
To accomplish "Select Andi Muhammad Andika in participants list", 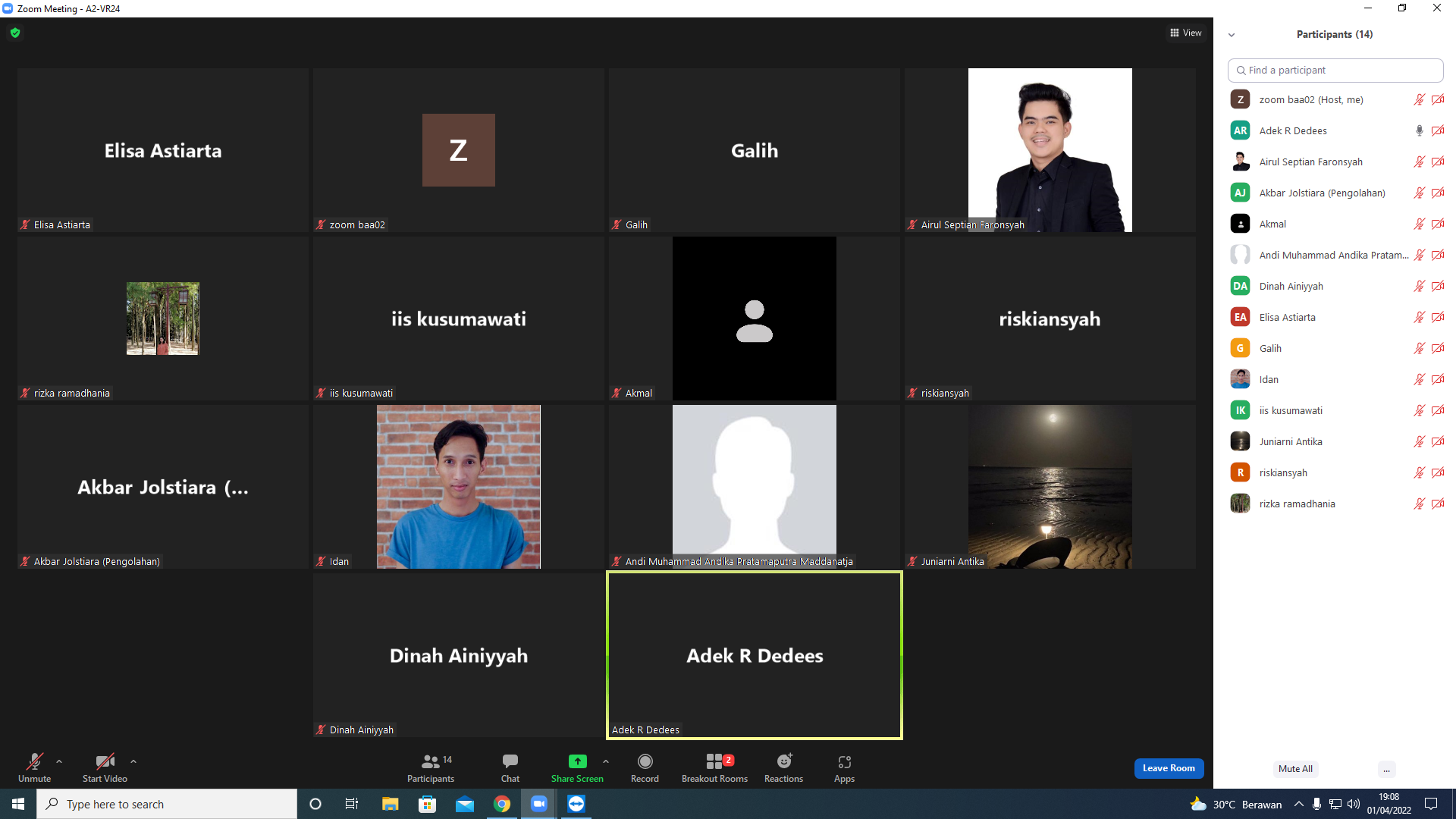I will coord(1334,255).
